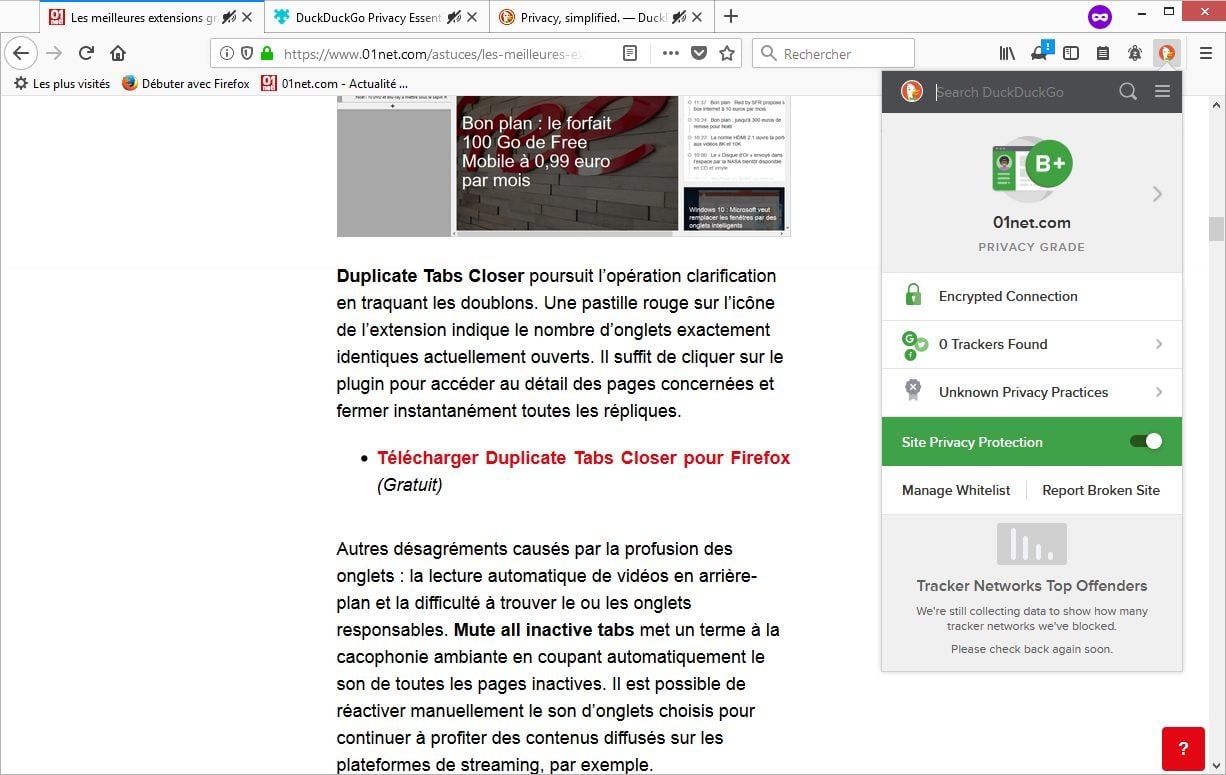Show sidebars icon

[1071, 53]
